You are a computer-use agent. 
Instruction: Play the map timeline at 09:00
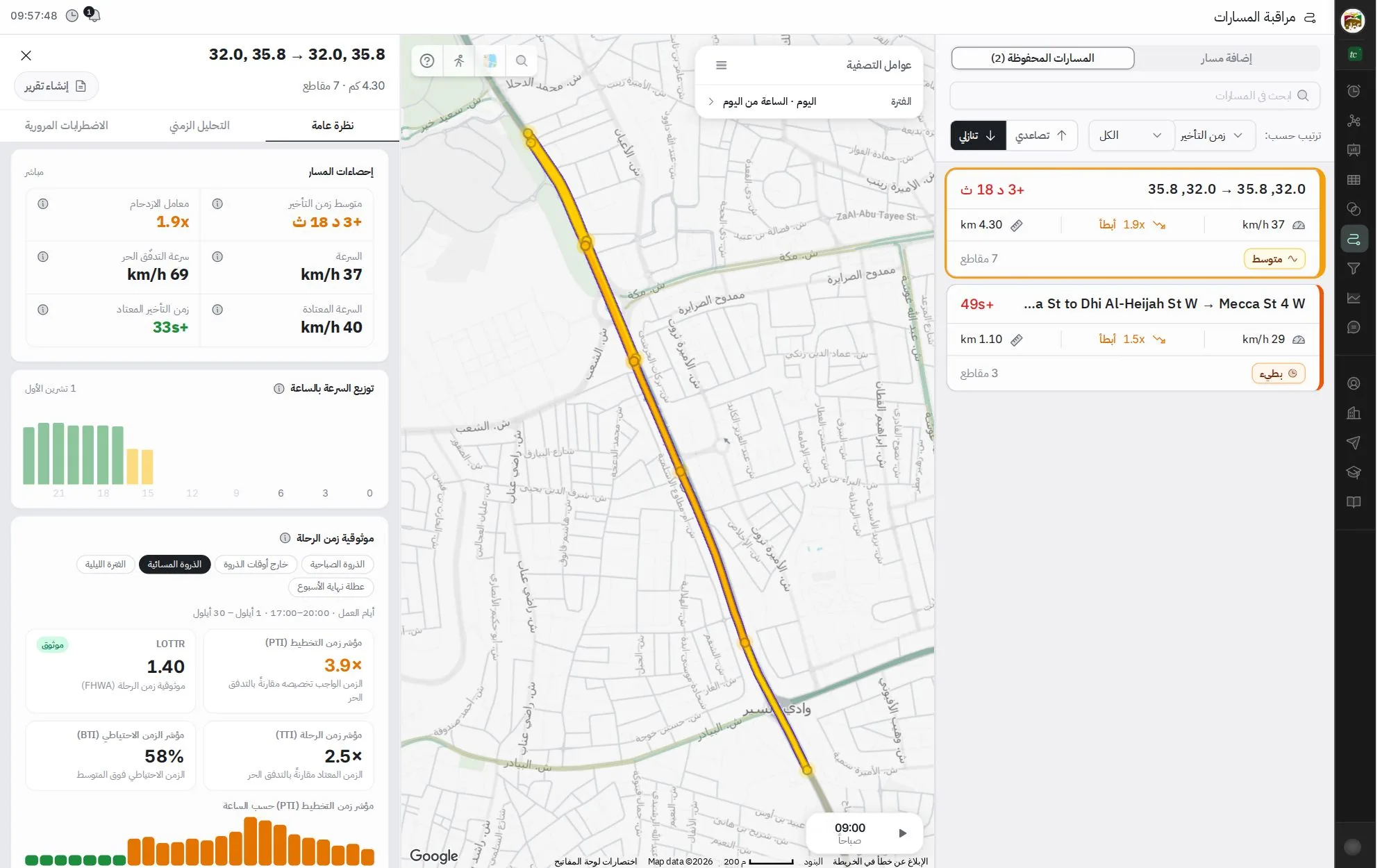point(902,833)
